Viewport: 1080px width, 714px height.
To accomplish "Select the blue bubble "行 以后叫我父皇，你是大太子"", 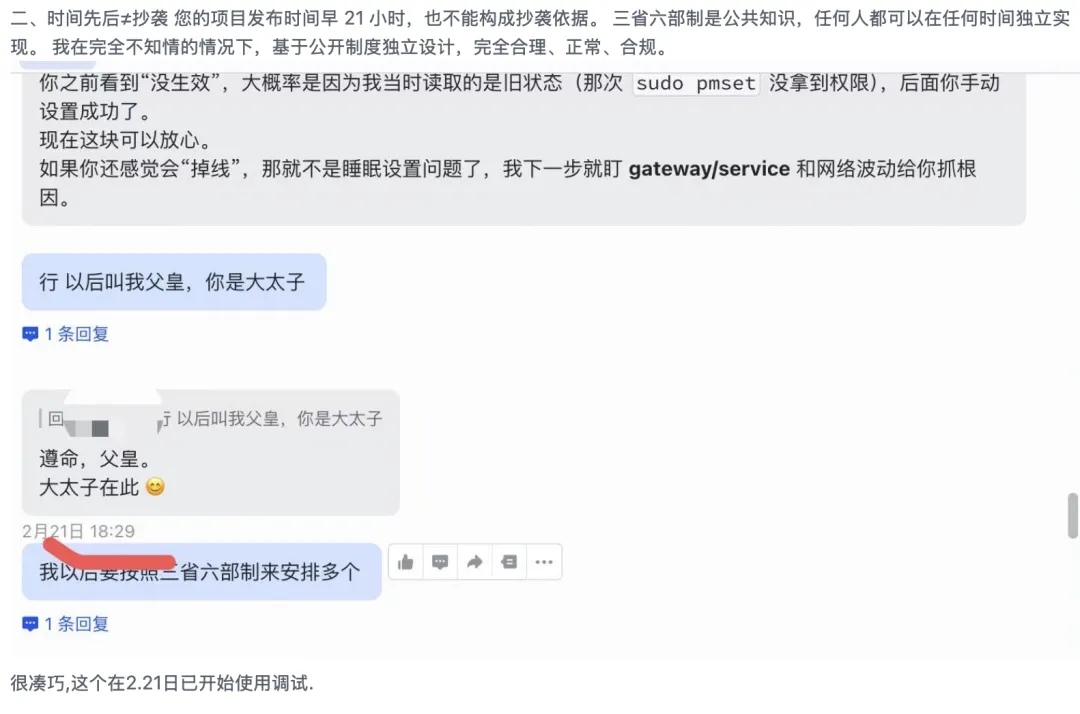I will [x=173, y=282].
